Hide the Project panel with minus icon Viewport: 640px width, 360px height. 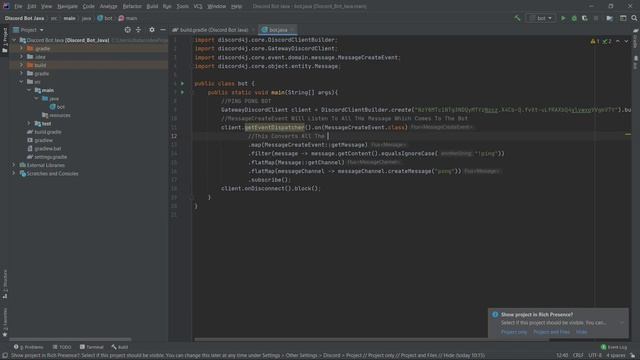tap(162, 30)
